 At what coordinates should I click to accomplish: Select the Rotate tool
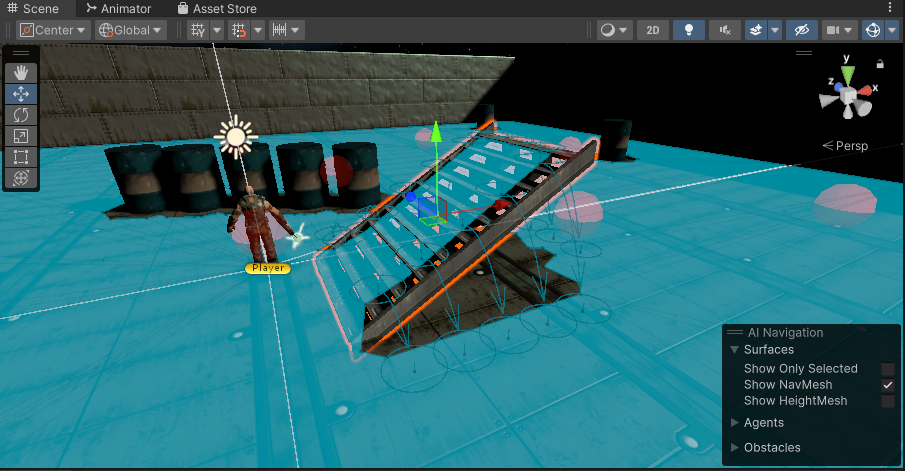click(x=21, y=115)
